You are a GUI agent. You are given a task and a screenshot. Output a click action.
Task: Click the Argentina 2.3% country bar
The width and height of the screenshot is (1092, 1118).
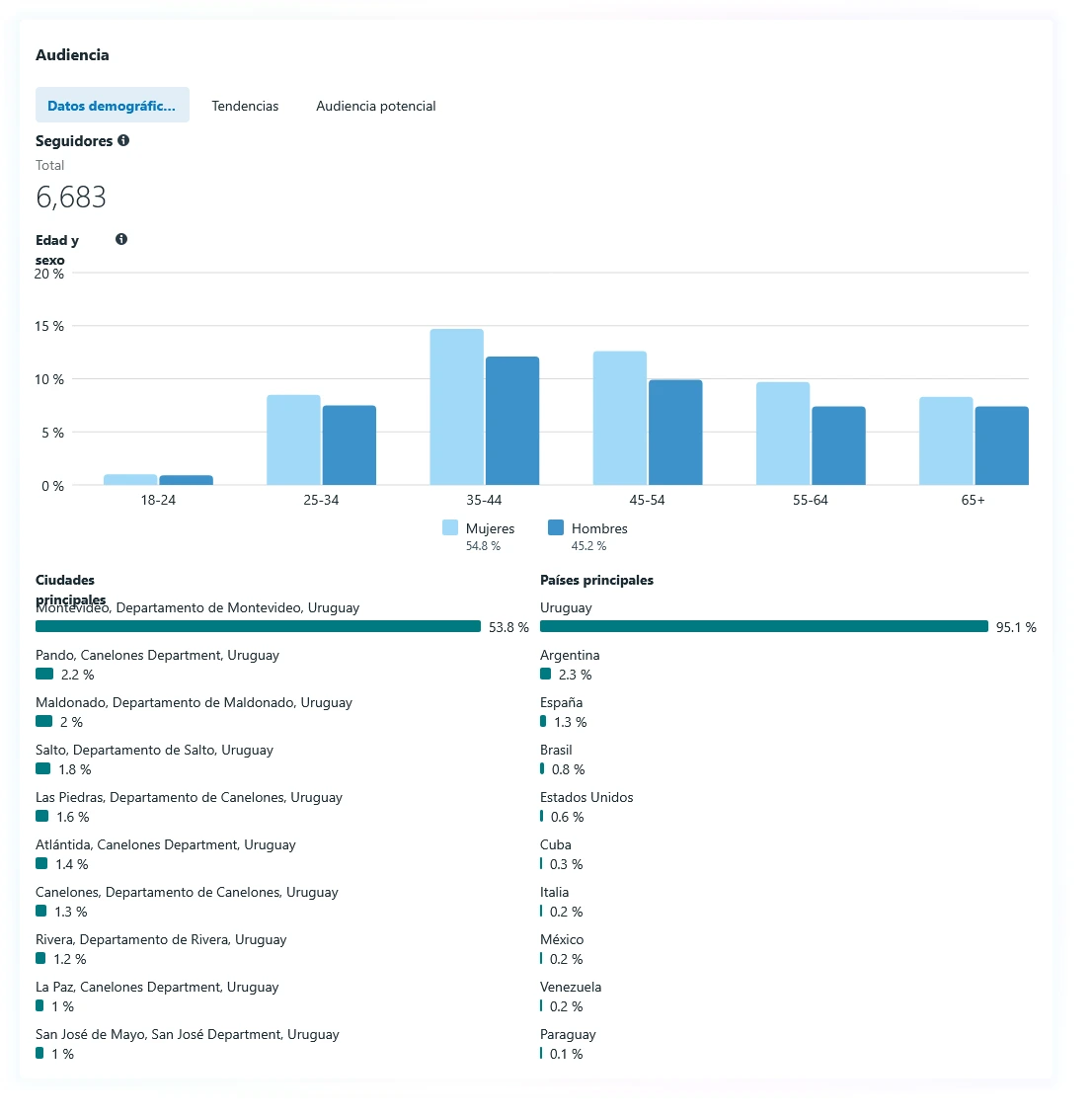click(x=546, y=675)
